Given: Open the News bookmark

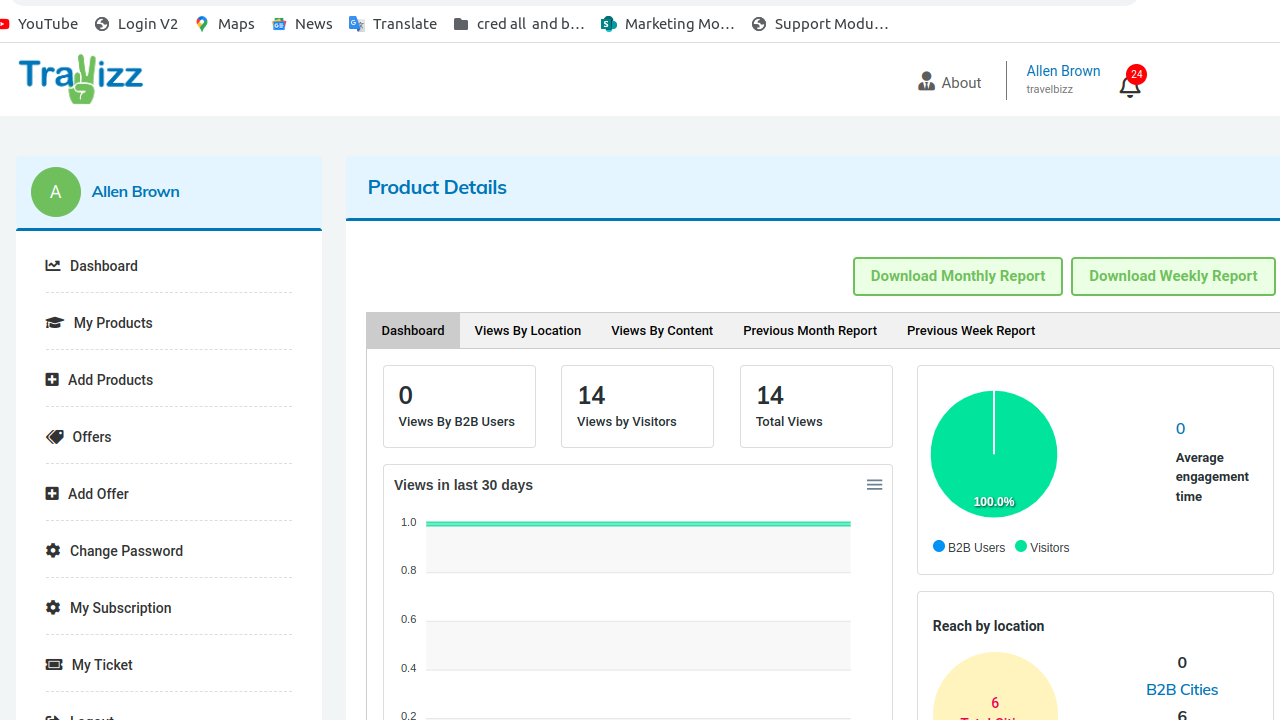Looking at the screenshot, I should (x=302, y=24).
